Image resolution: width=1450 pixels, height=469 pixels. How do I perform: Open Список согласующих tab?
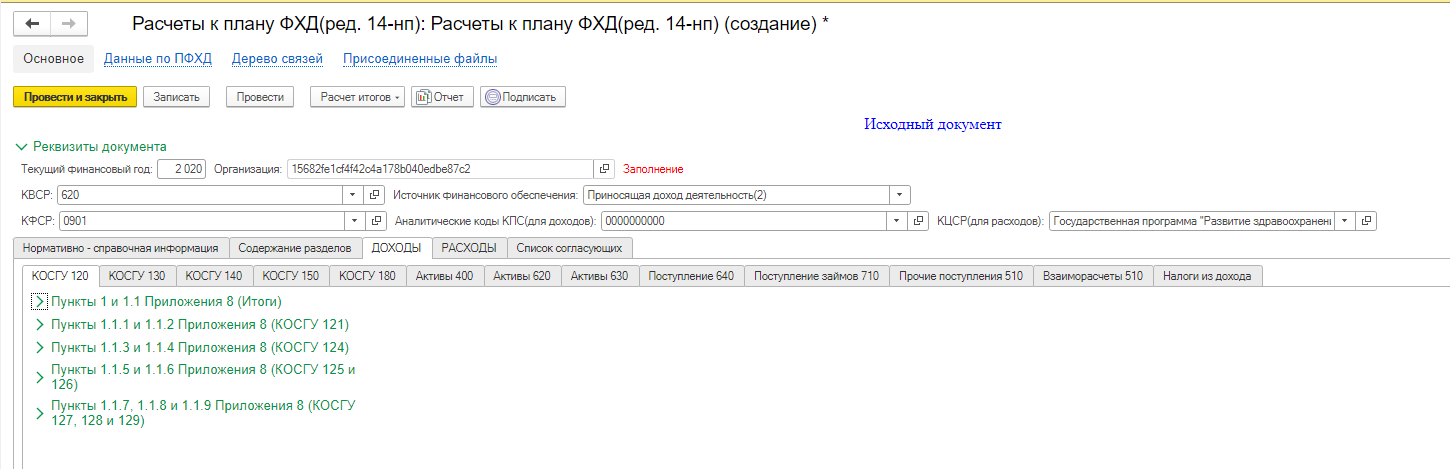coord(570,248)
